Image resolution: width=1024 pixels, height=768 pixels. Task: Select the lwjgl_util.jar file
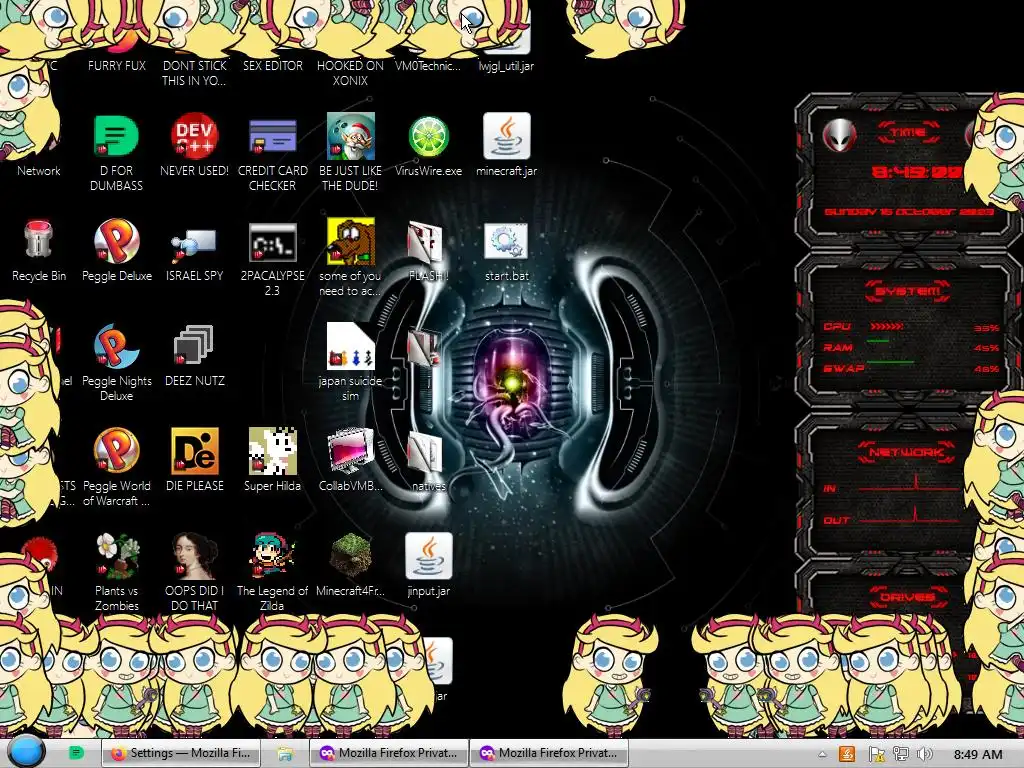point(506,66)
